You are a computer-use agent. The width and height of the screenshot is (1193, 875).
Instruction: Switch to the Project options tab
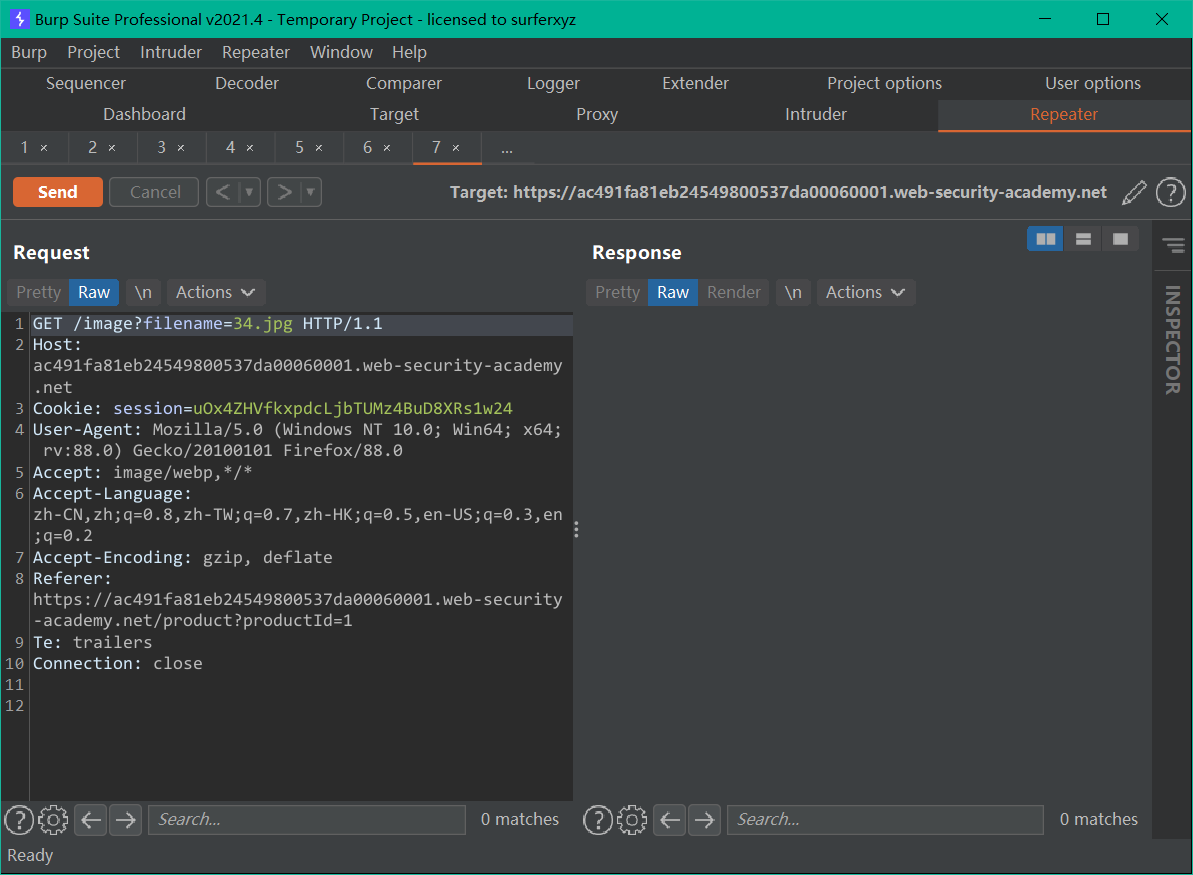tap(884, 84)
